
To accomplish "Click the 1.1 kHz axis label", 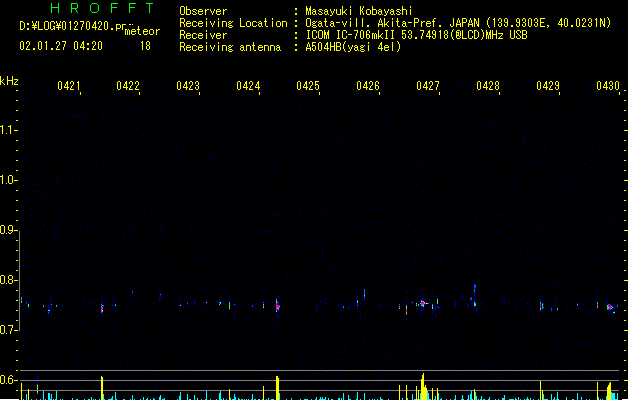I will pos(7,130).
